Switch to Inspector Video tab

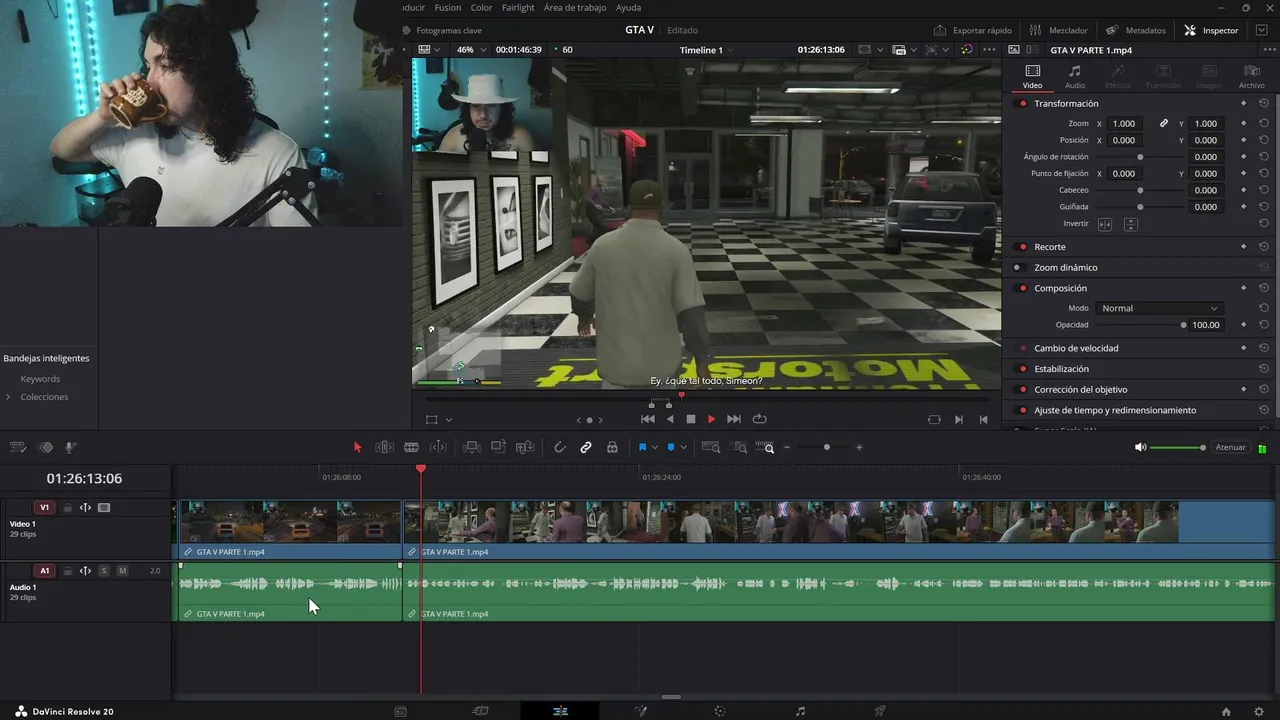point(1033,76)
